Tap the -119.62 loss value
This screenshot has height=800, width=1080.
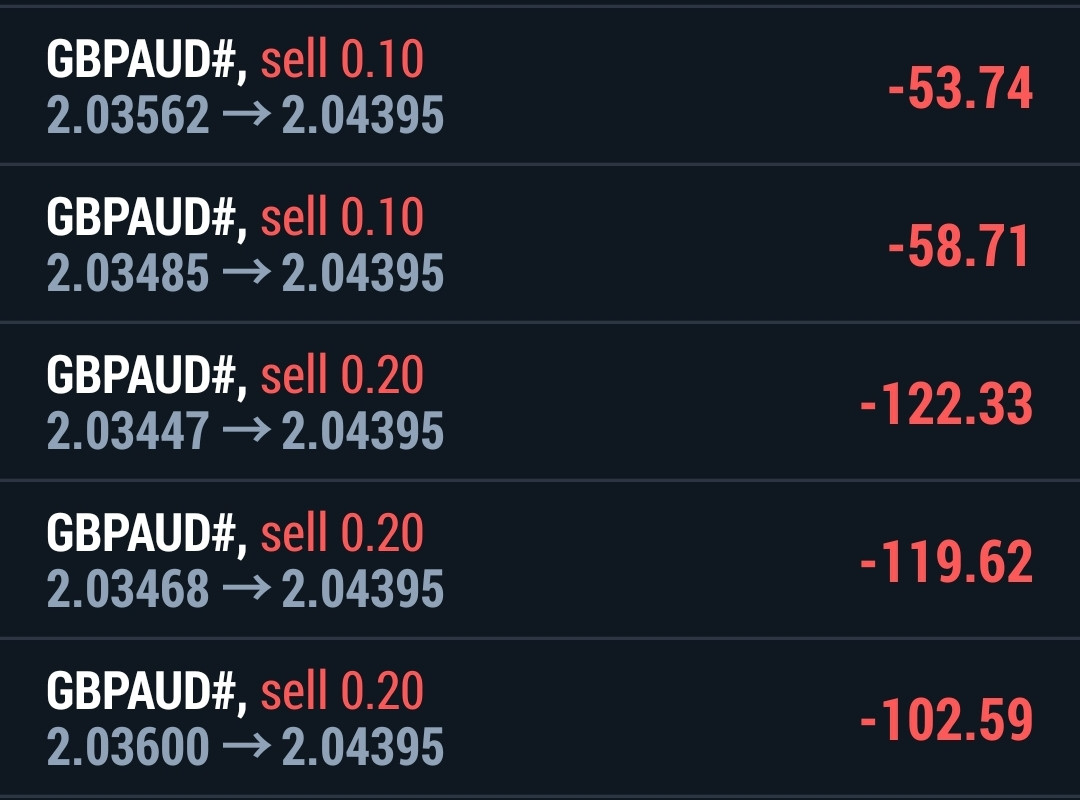[x=946, y=563]
